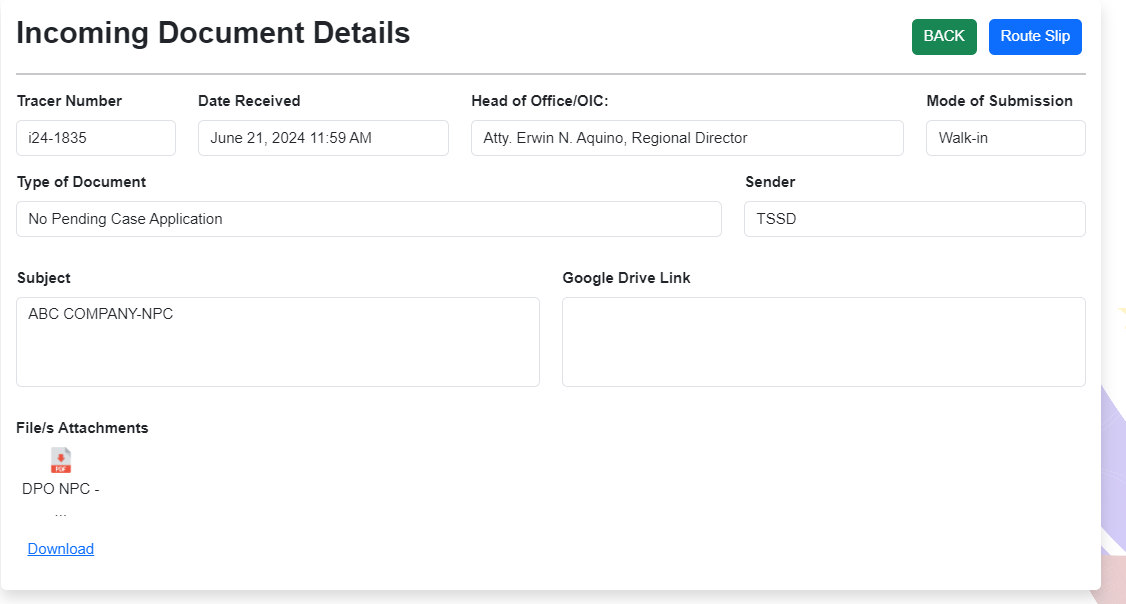Screen dimensions: 1126x604
Task: Click the PDF file attachment icon
Action: 61,460
